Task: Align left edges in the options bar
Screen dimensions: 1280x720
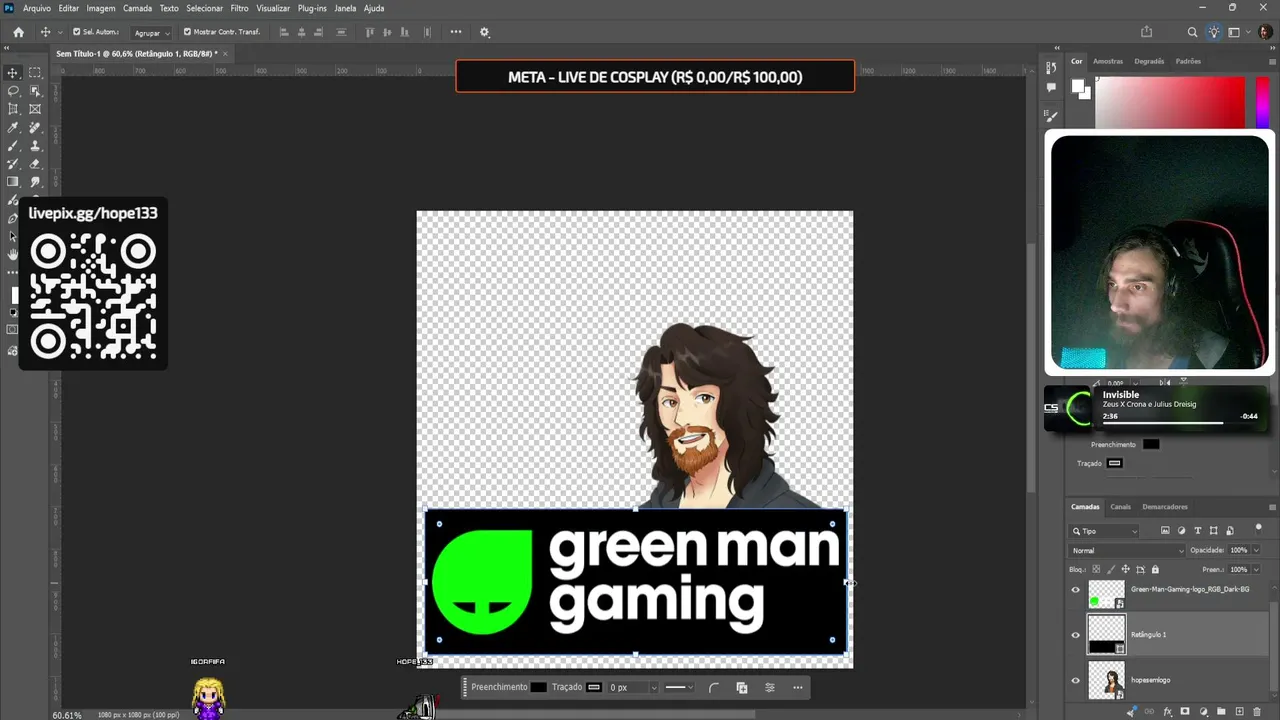Action: [x=284, y=32]
